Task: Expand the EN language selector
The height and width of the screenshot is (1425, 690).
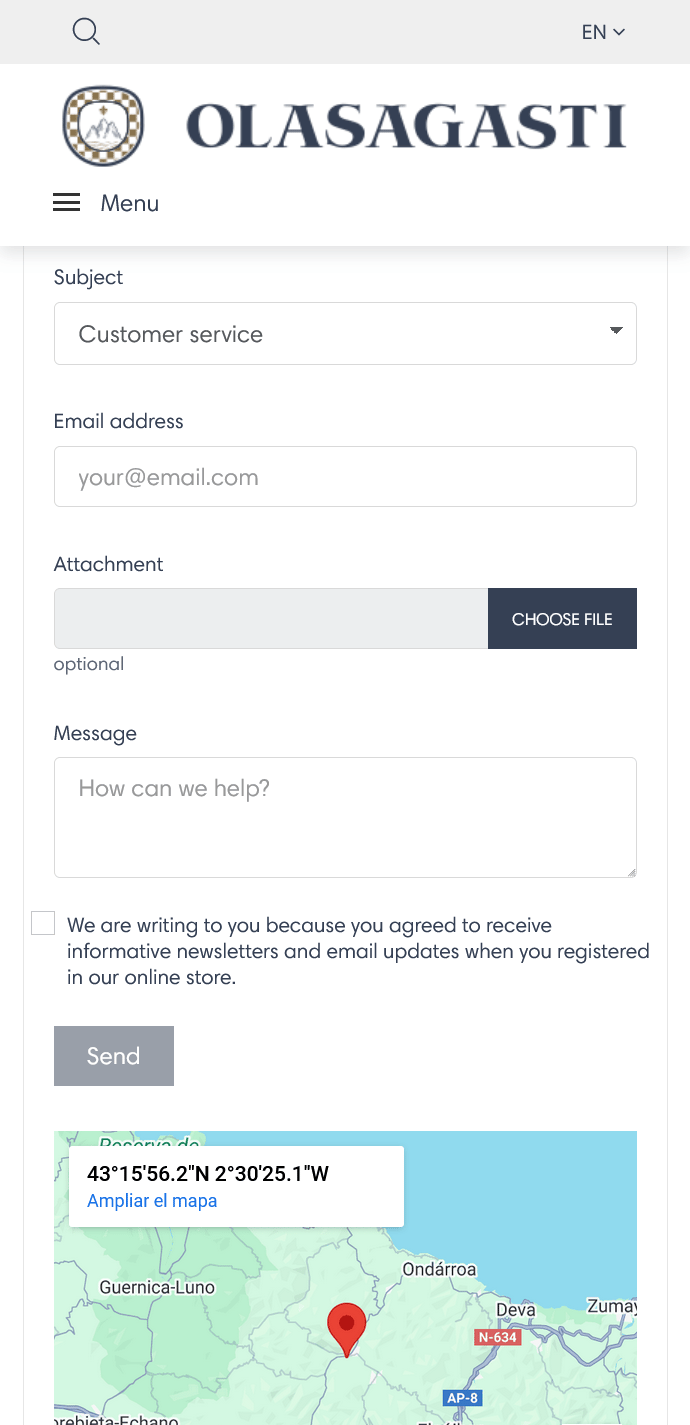Action: (601, 32)
